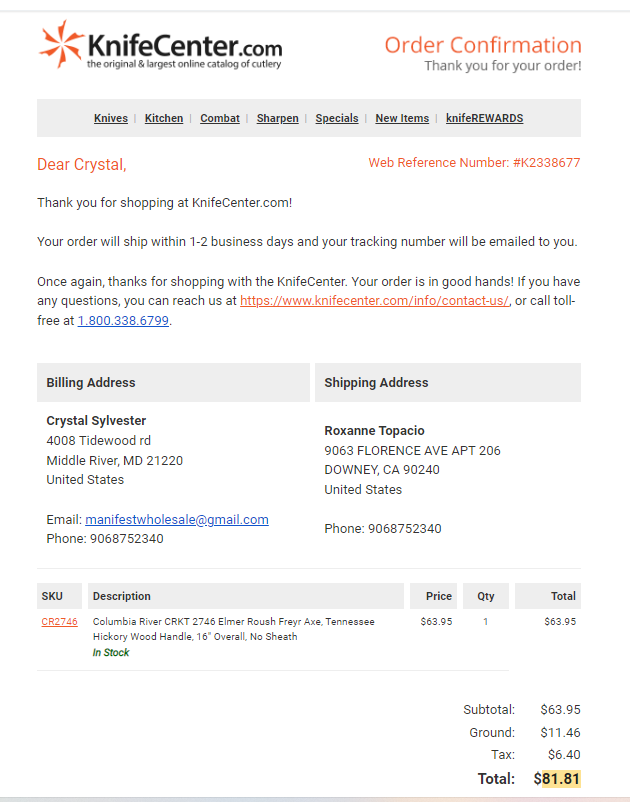Click the 1.800.338.6799 toll-free number

point(123,321)
